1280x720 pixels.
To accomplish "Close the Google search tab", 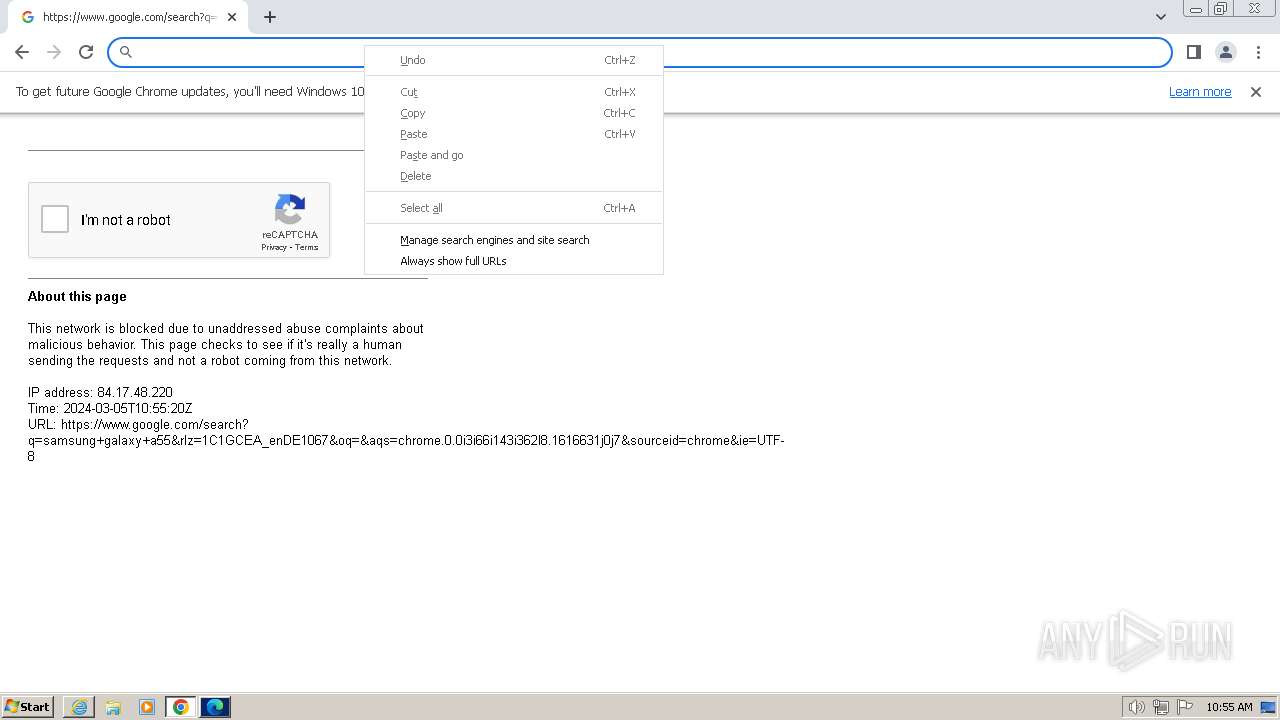I will 232,17.
